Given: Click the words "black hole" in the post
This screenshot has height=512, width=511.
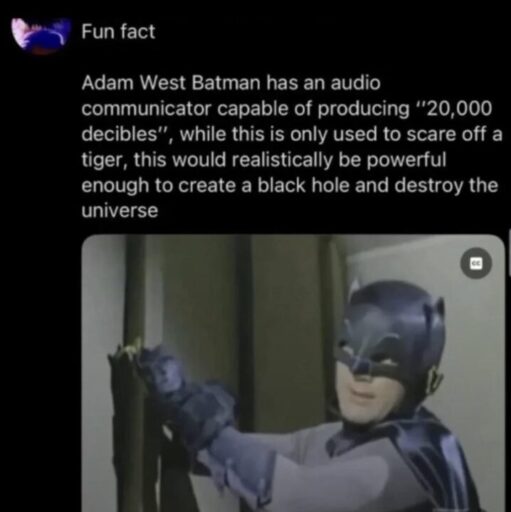Looking at the screenshot, I should pos(303,185).
